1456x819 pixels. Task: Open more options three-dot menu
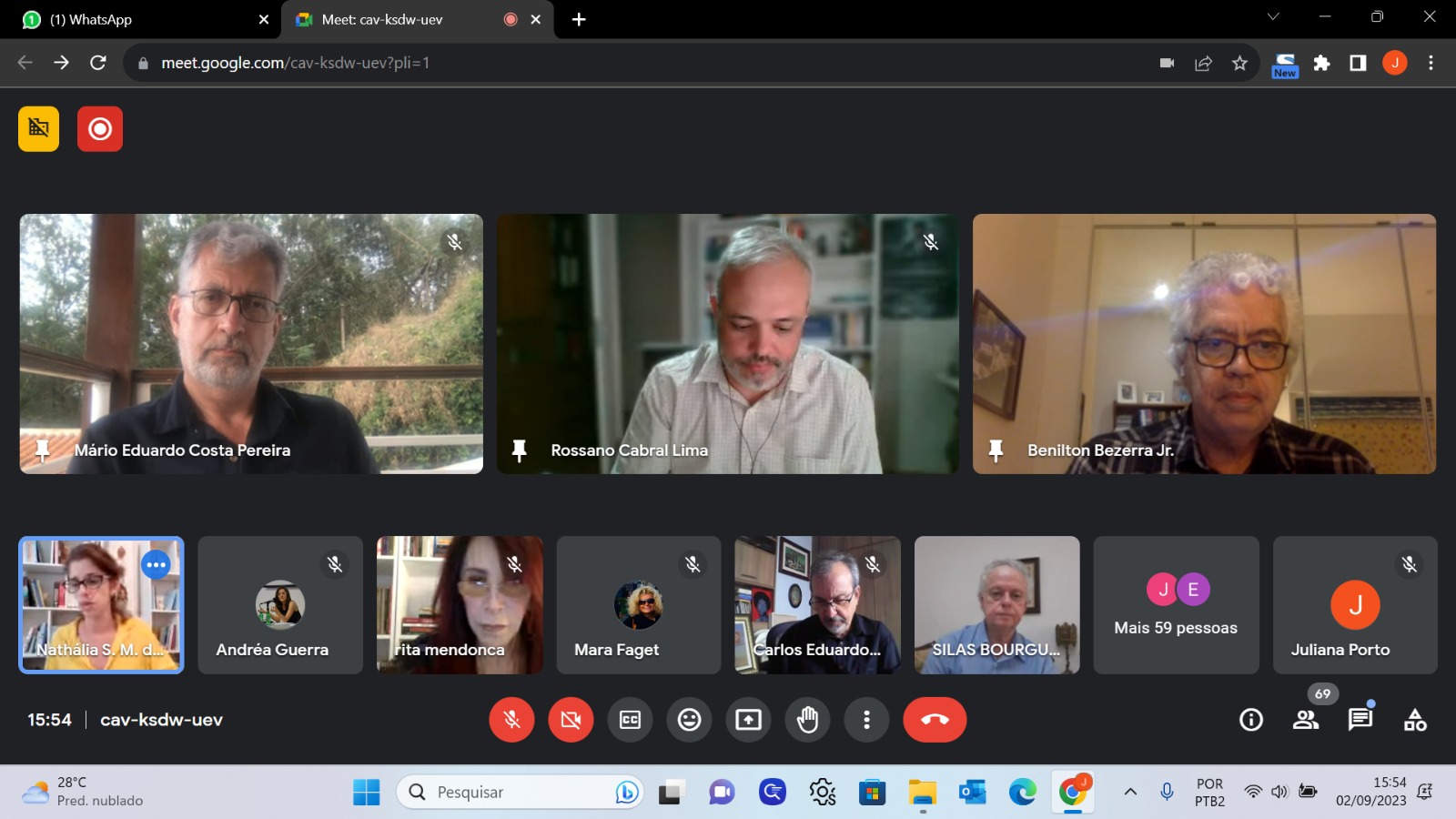click(866, 720)
